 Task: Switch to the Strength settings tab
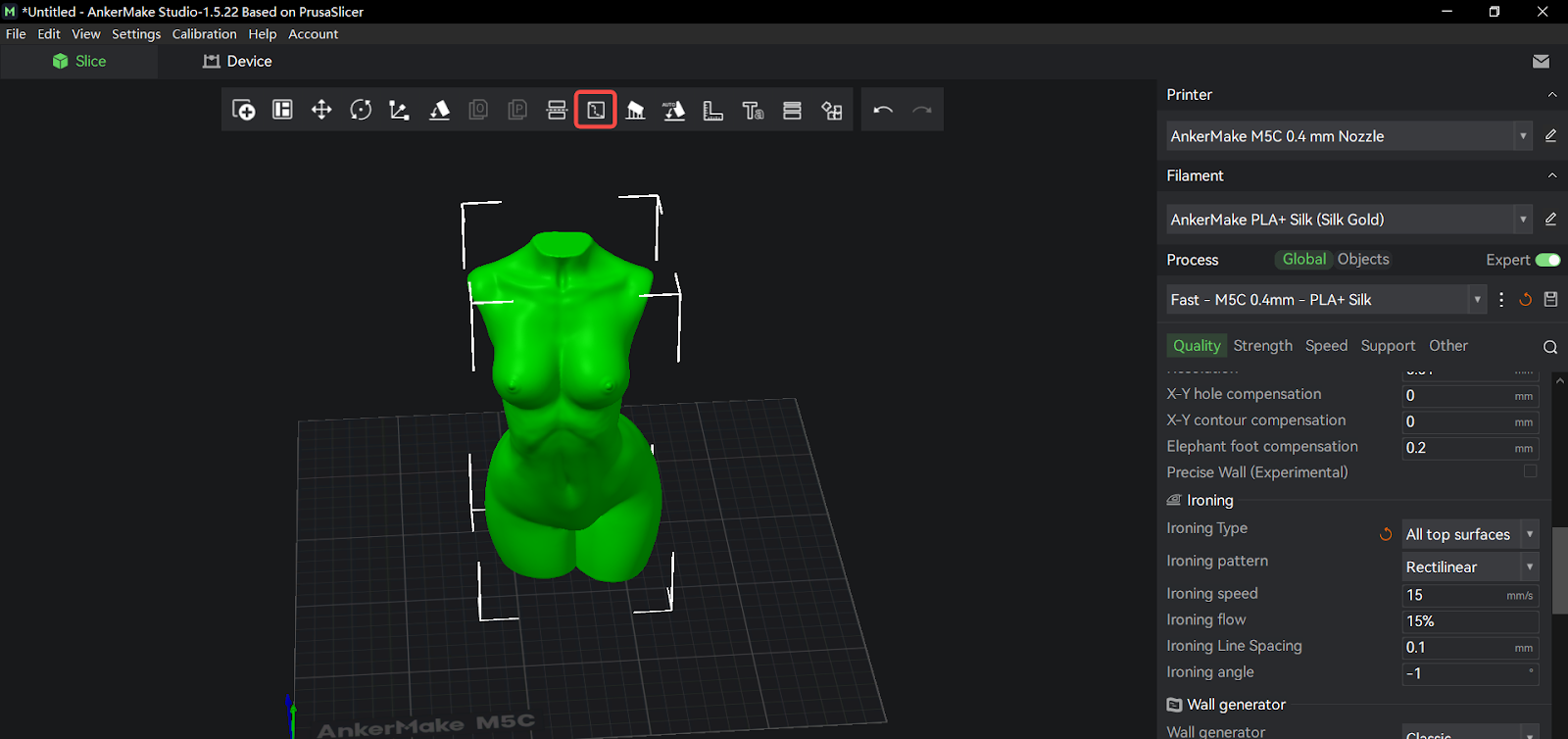pos(1262,345)
